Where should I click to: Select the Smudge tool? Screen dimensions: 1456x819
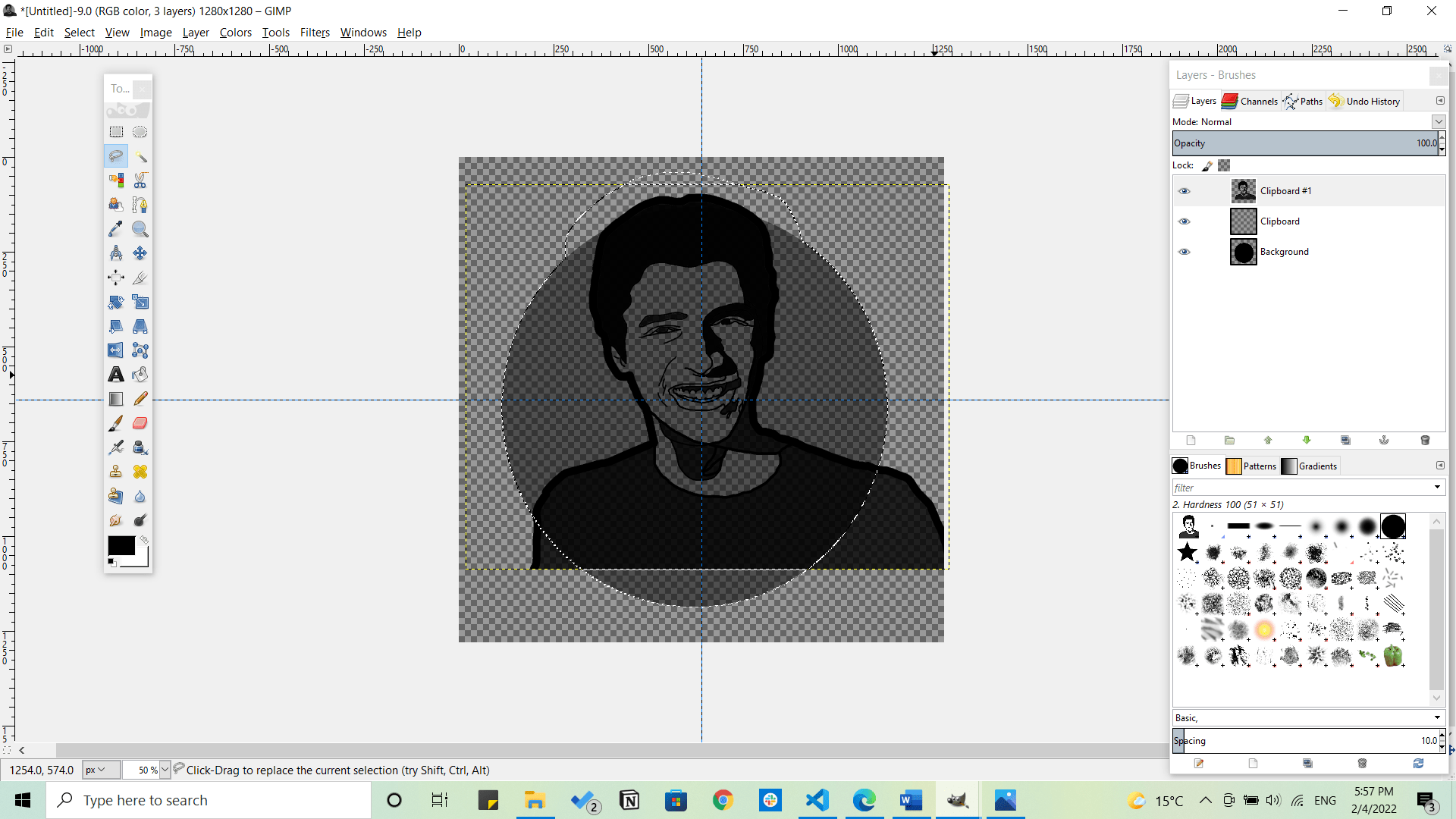pyautogui.click(x=116, y=520)
